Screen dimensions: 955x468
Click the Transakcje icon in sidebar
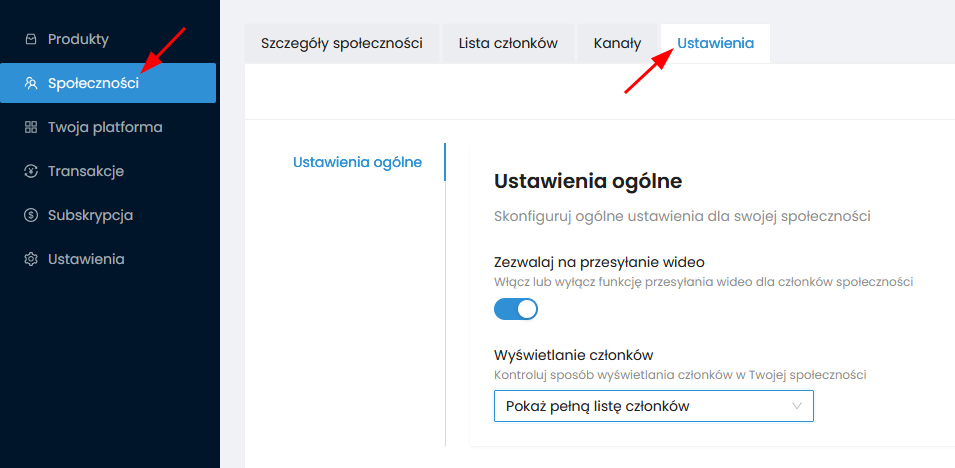click(31, 171)
